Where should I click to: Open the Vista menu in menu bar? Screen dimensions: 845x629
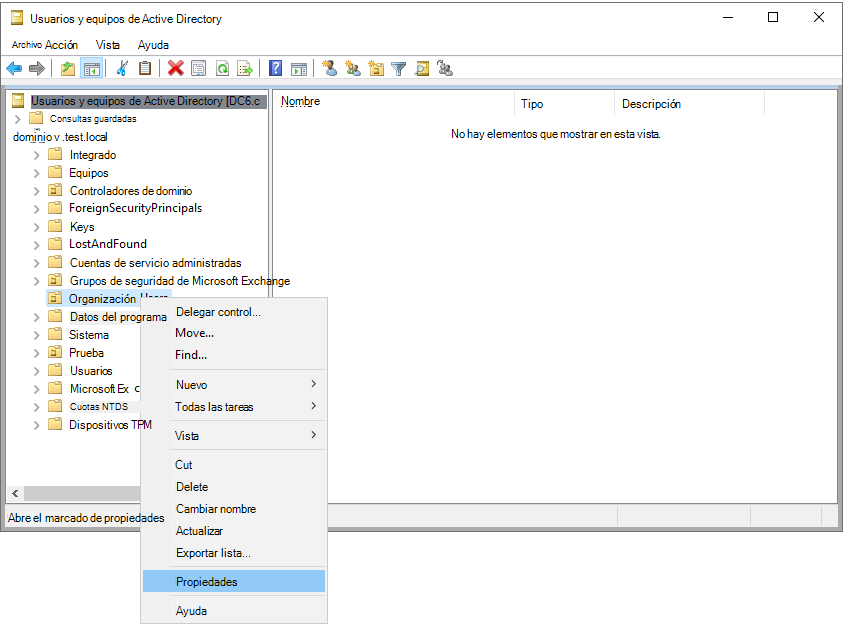108,45
